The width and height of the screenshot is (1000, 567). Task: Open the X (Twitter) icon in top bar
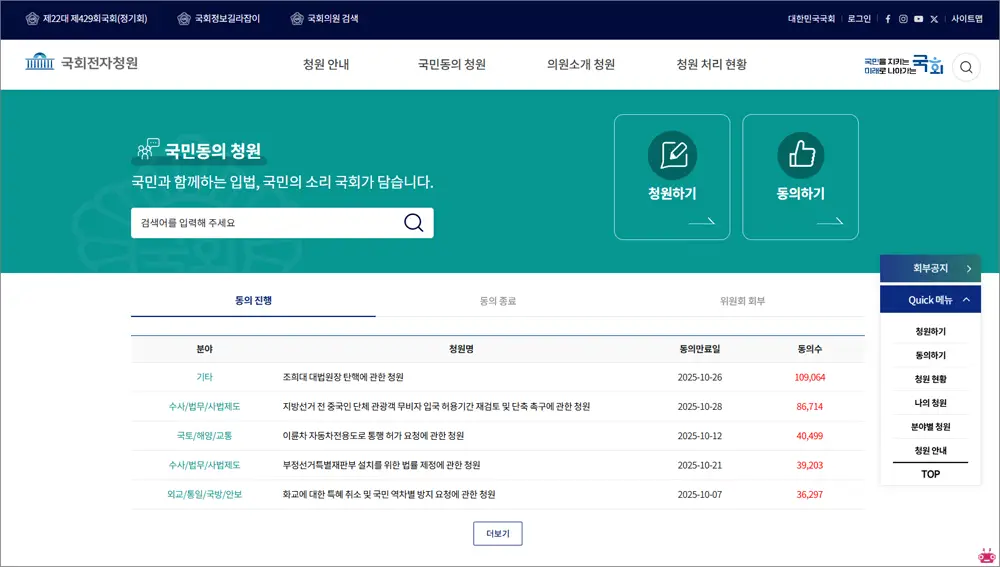coord(934,19)
